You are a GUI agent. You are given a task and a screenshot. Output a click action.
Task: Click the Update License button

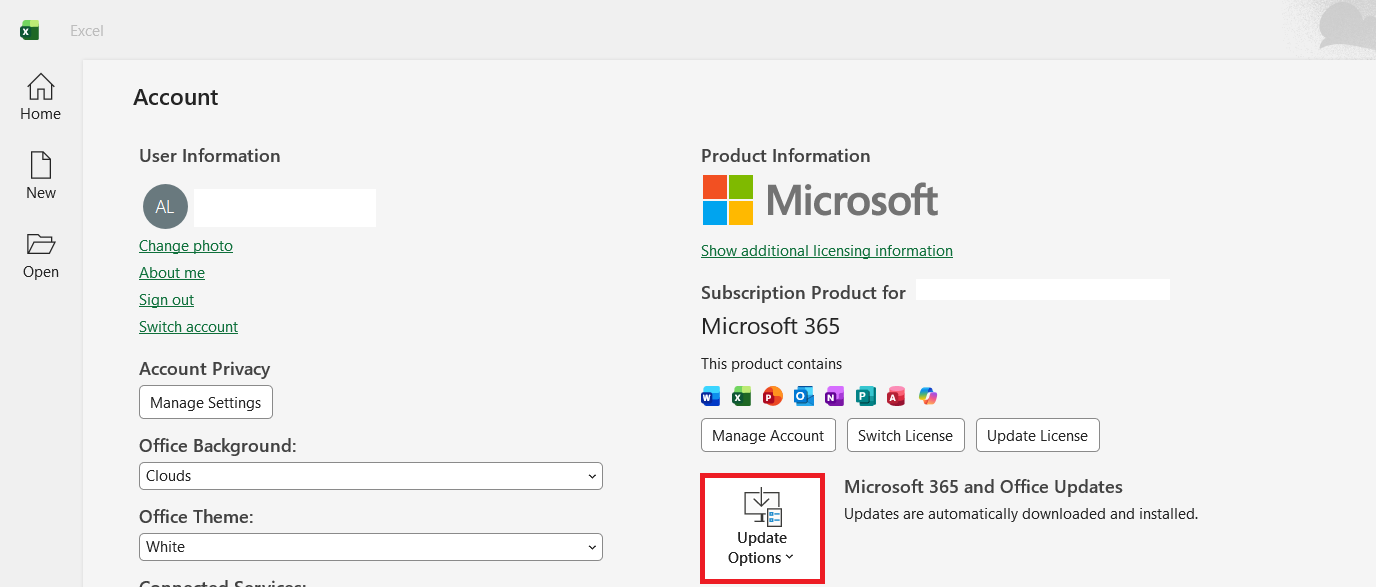tap(1038, 435)
